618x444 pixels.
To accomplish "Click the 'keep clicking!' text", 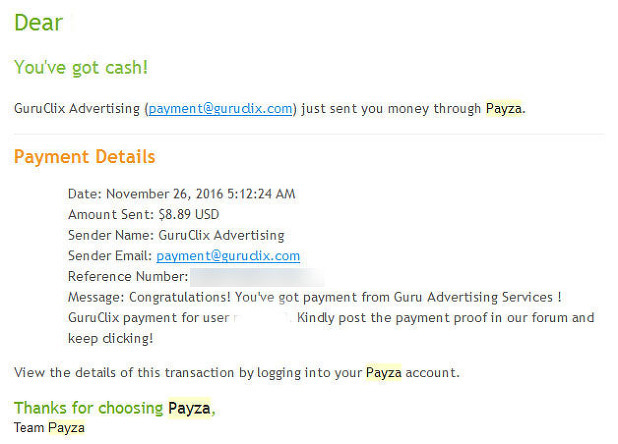I will 110,338.
